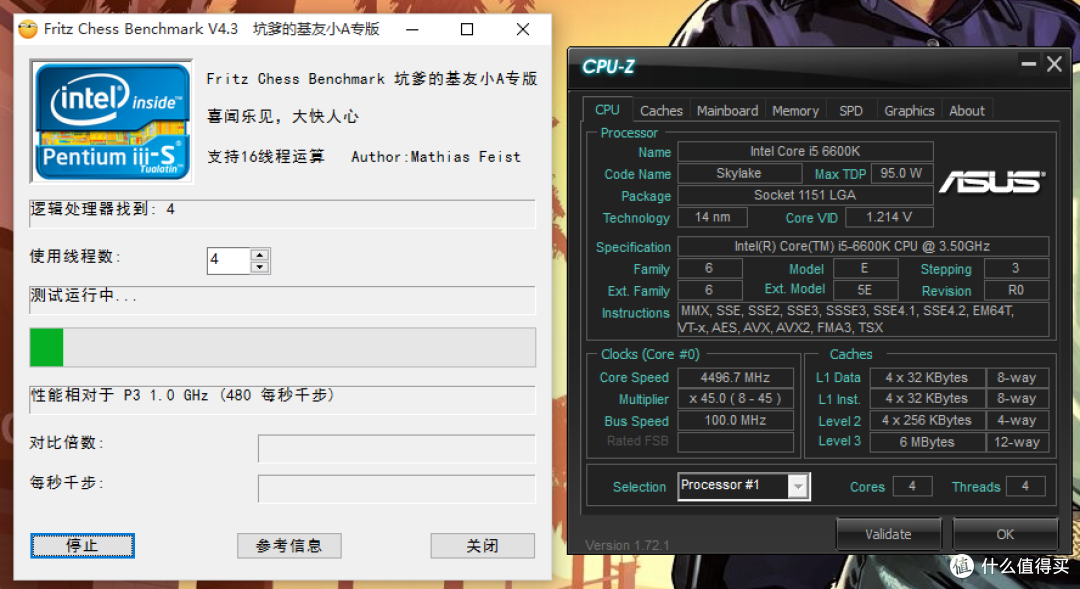Click the 每秒千步 result field
Image resolution: width=1080 pixels, height=589 pixels.
(x=397, y=488)
